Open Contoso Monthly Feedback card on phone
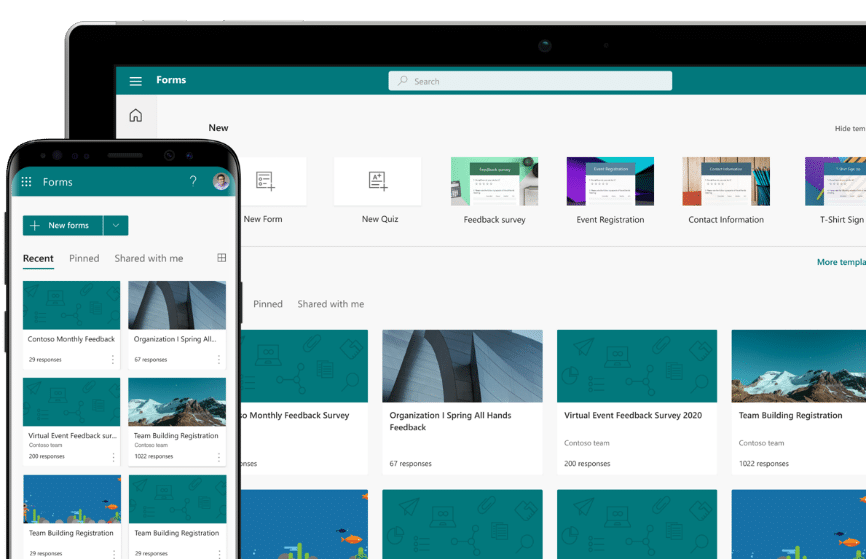 pyautogui.click(x=71, y=325)
